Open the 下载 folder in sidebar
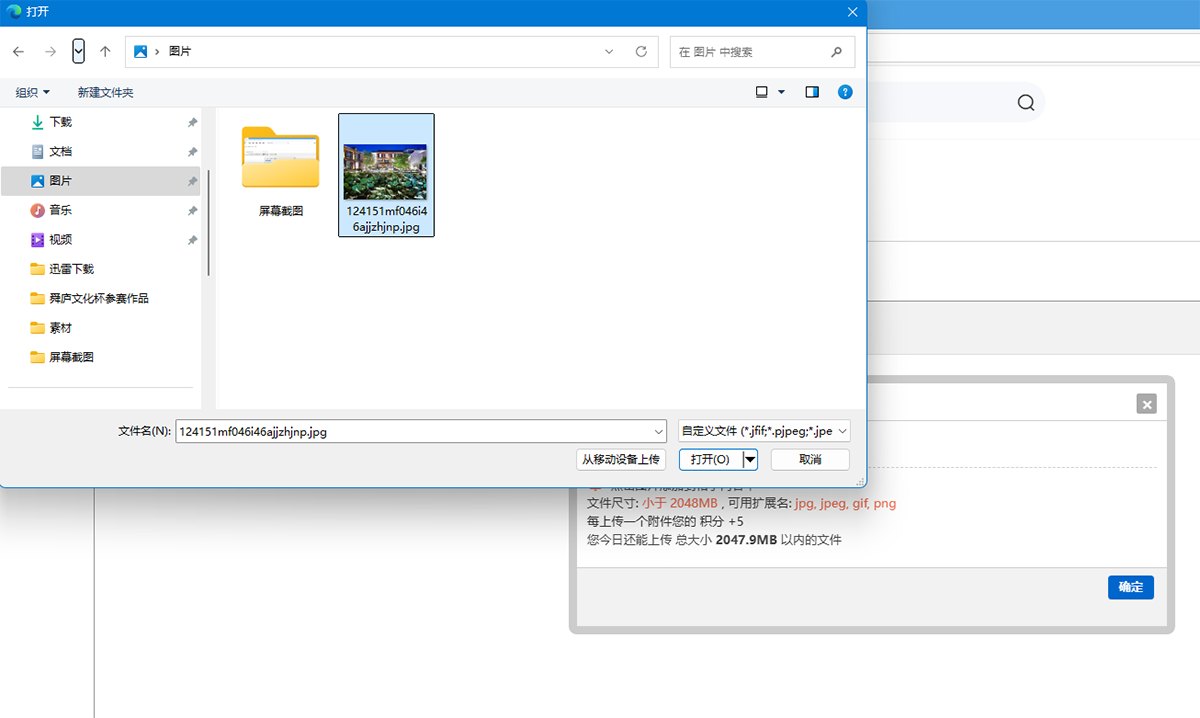Image resolution: width=1200 pixels, height=718 pixels. click(x=61, y=122)
